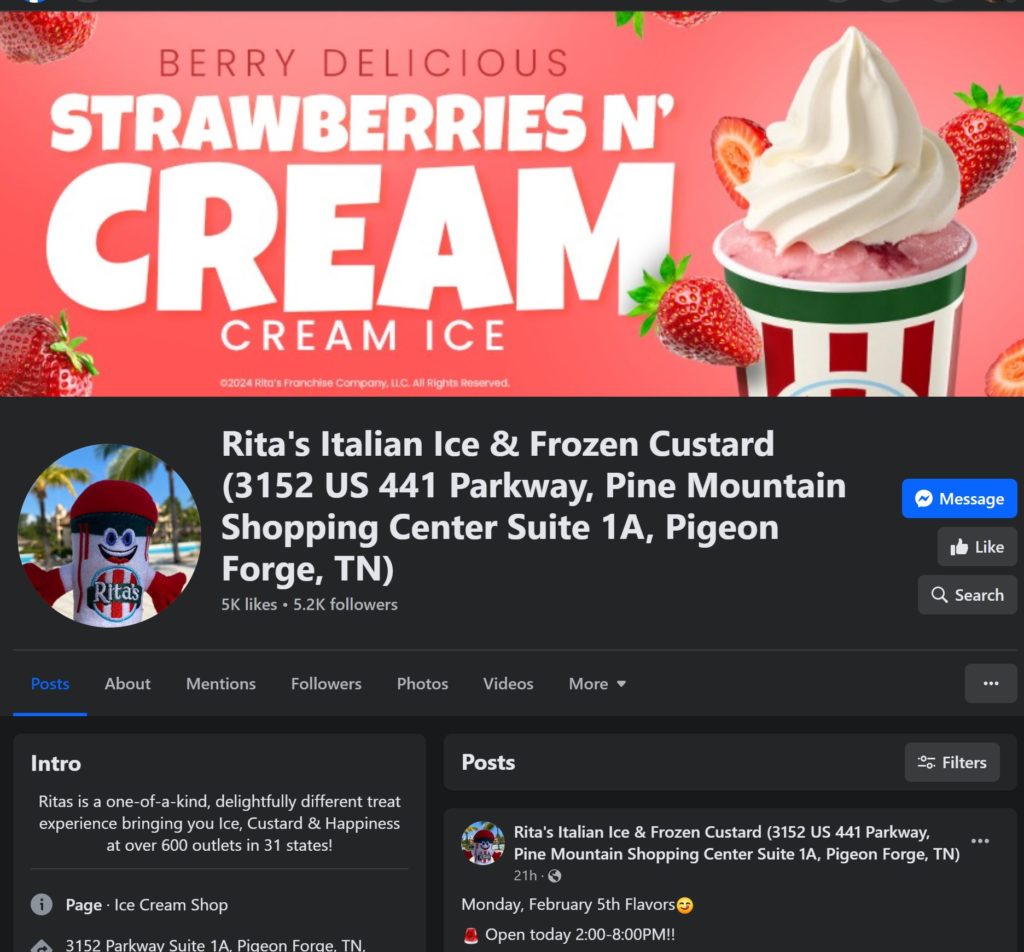This screenshot has height=952, width=1024.
Task: Click the 5.2K followers link
Action: click(345, 605)
